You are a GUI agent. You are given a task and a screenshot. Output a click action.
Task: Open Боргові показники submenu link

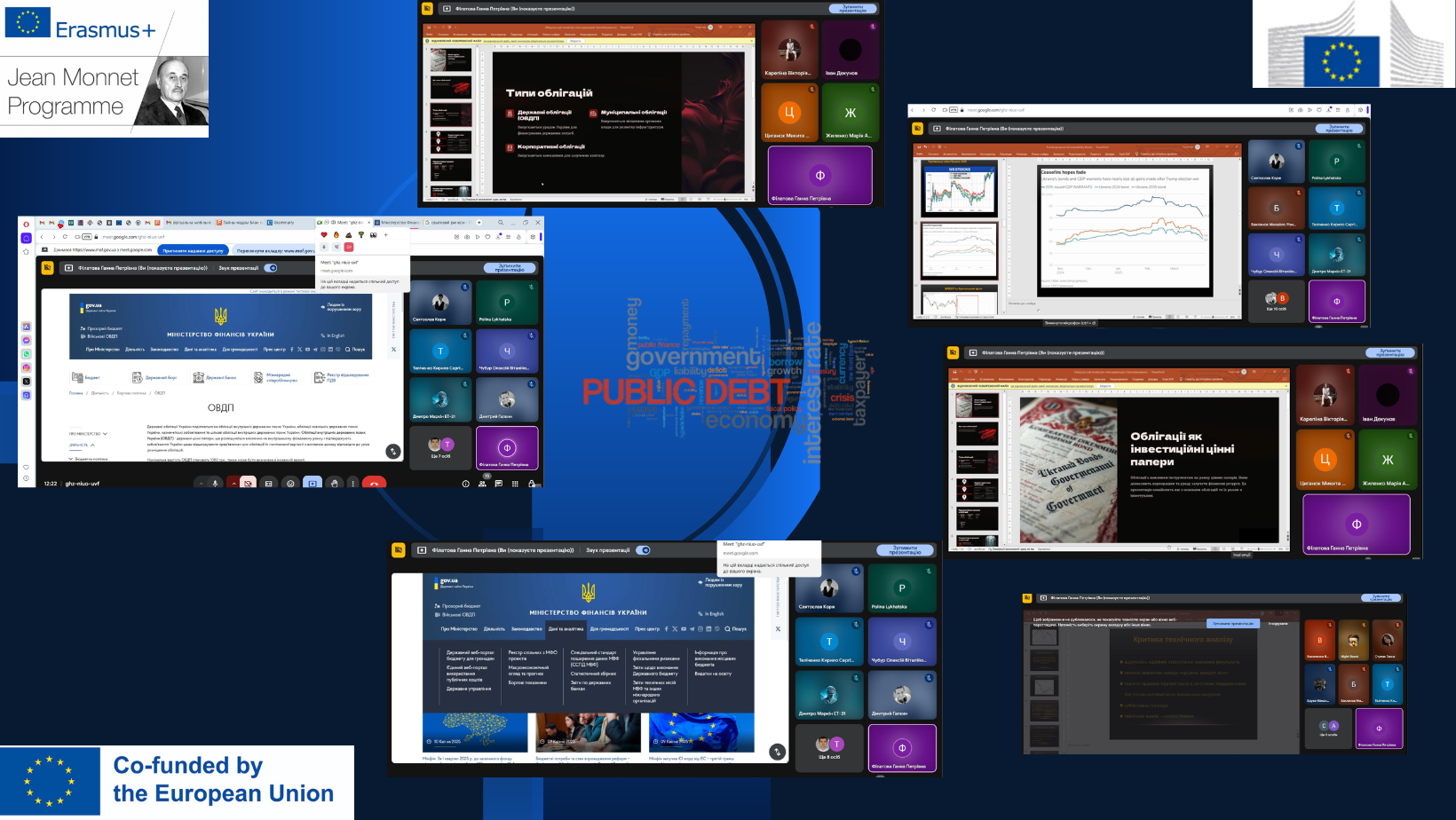(x=527, y=682)
